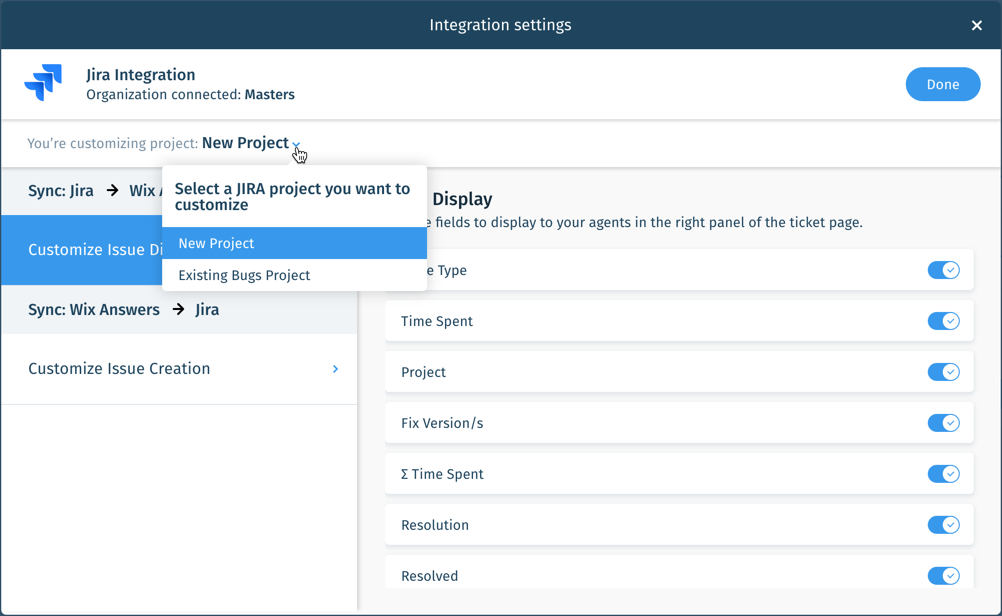1002x616 pixels.
Task: Disable the Project field switch
Action: pos(943,372)
